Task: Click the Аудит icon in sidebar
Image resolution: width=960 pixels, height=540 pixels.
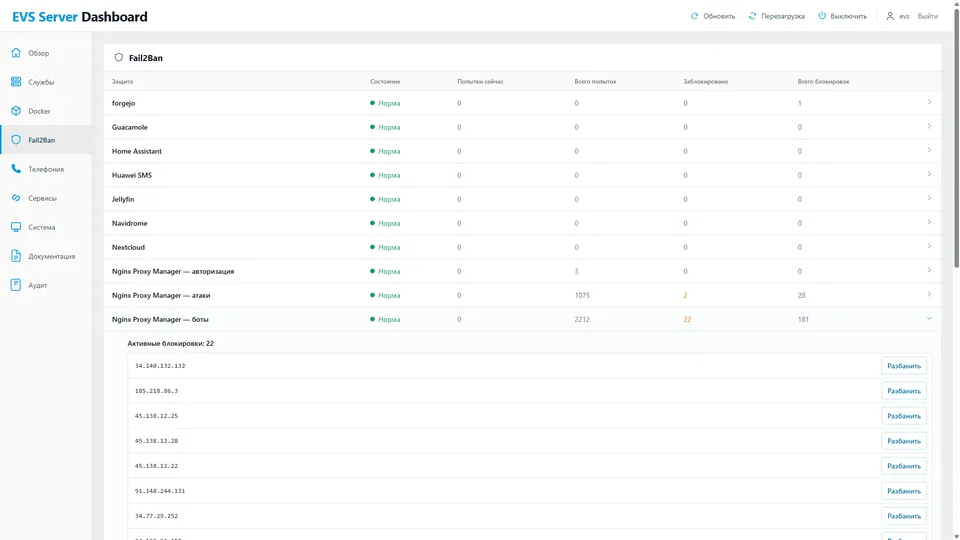Action: pyautogui.click(x=16, y=285)
